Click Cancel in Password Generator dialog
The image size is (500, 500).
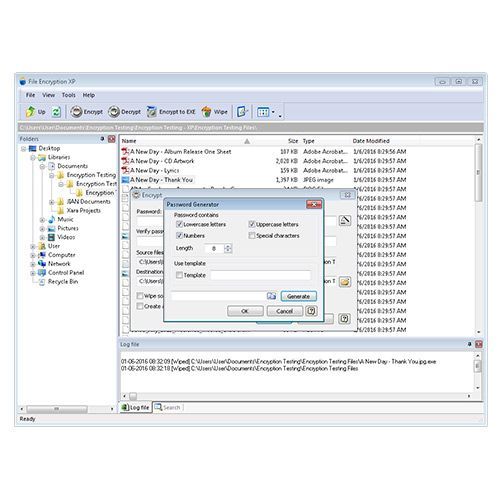click(284, 311)
